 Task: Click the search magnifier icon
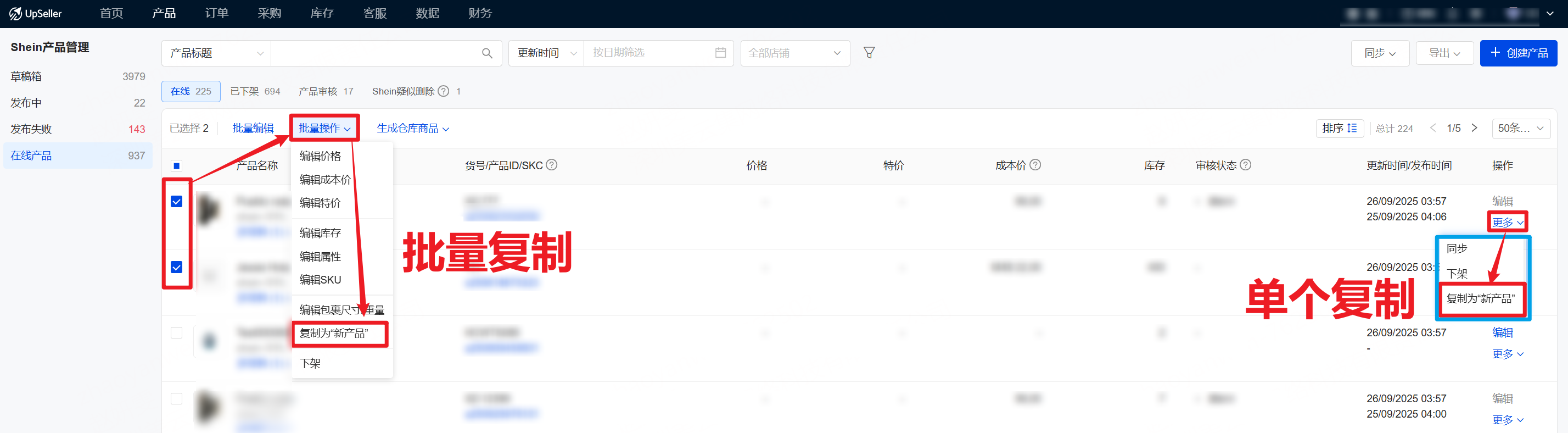click(x=486, y=54)
